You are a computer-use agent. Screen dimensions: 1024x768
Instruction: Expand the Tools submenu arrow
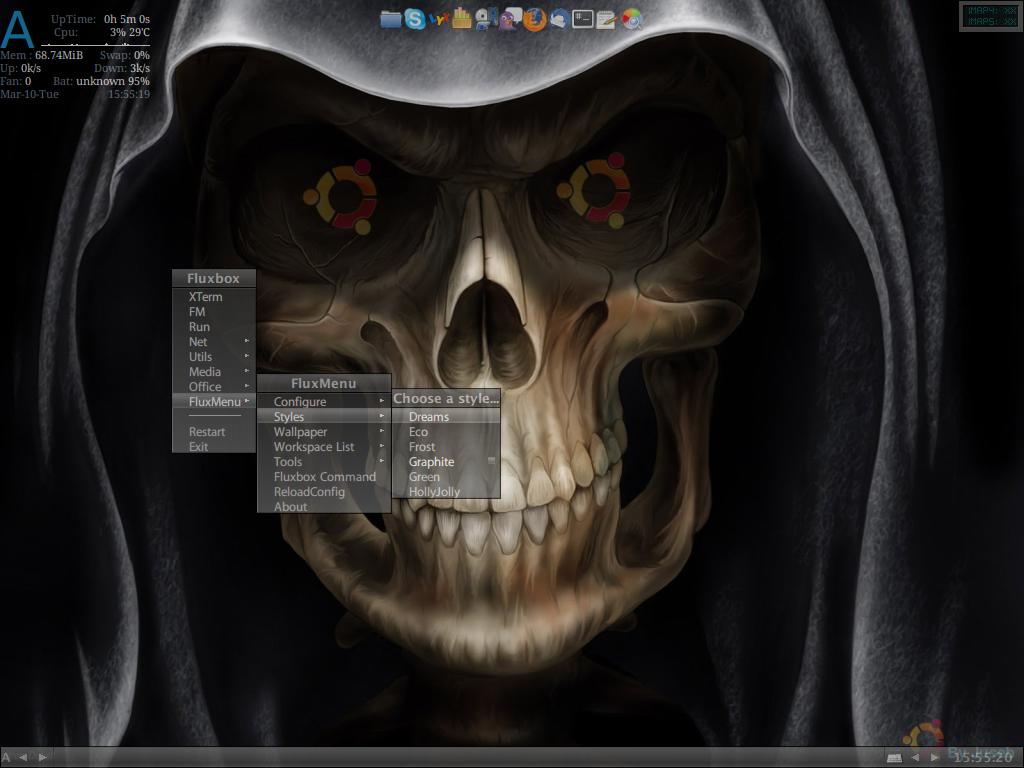(382, 461)
